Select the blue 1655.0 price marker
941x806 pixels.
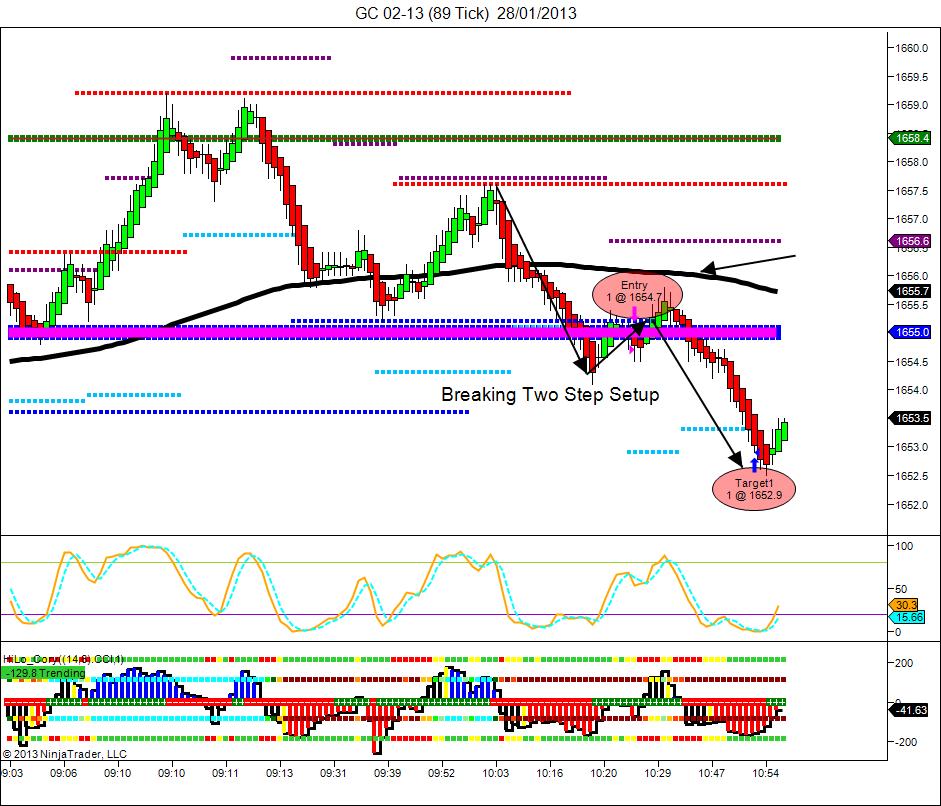click(910, 332)
